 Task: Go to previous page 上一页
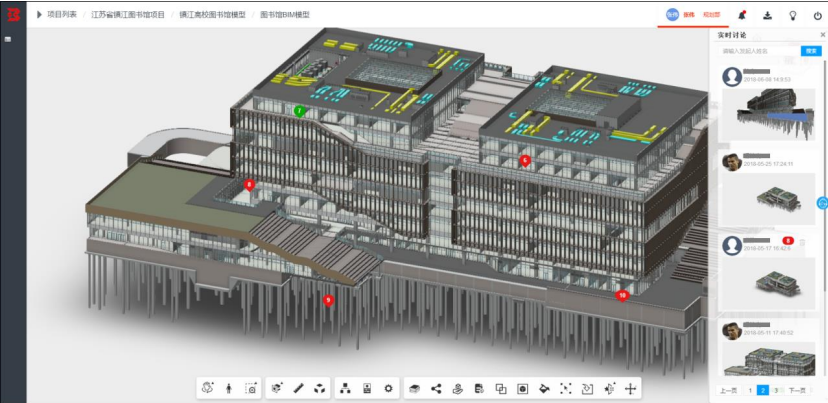(728, 390)
